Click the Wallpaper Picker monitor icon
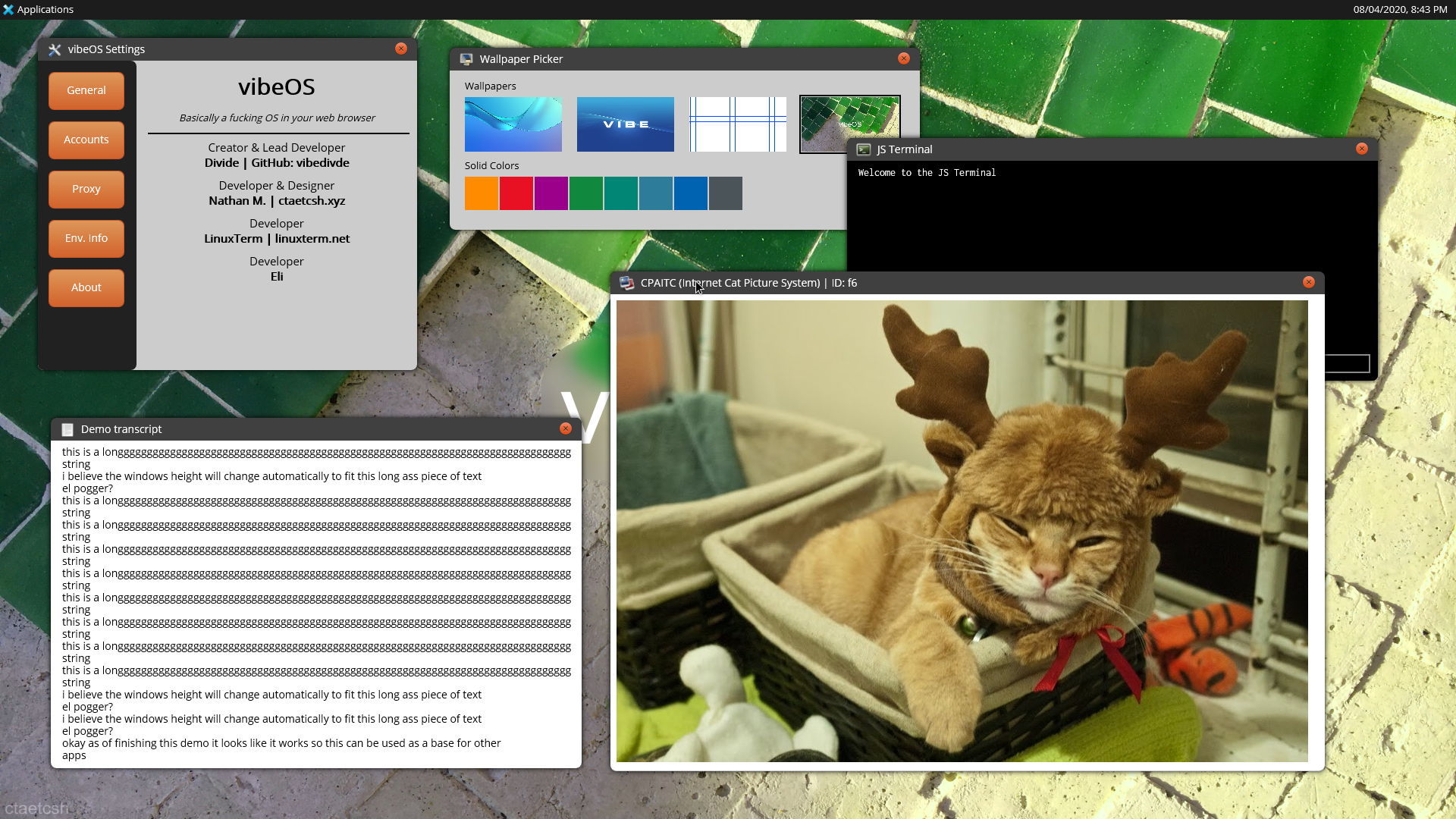 click(x=466, y=59)
